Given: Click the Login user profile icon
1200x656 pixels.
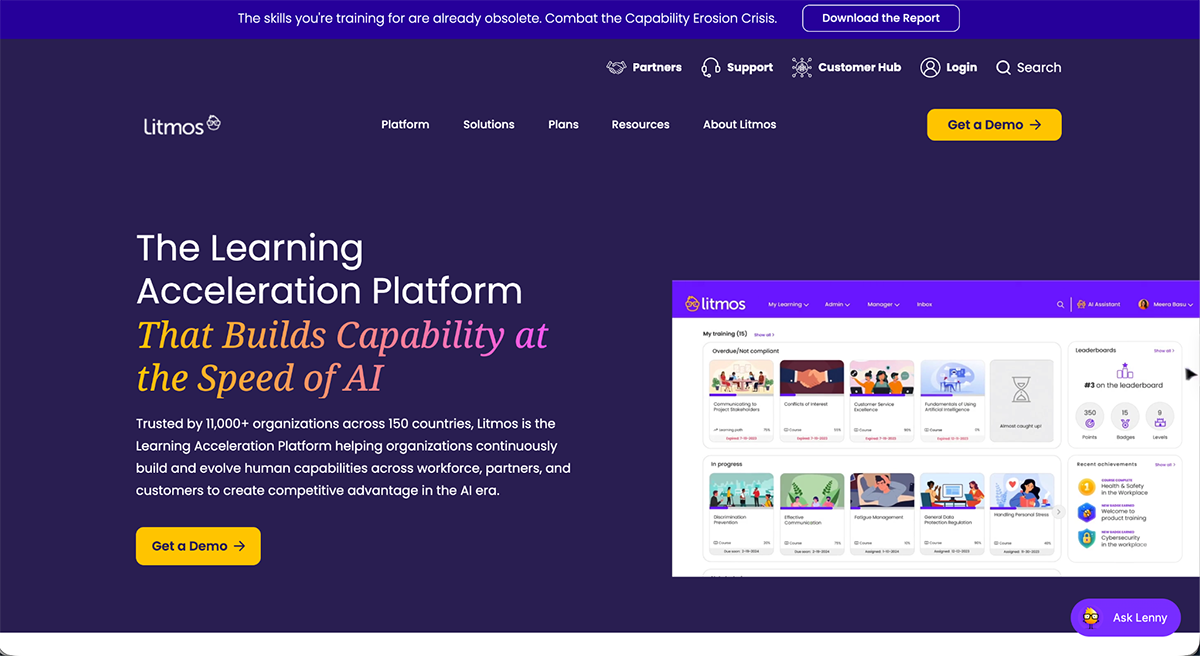Looking at the screenshot, I should (930, 67).
